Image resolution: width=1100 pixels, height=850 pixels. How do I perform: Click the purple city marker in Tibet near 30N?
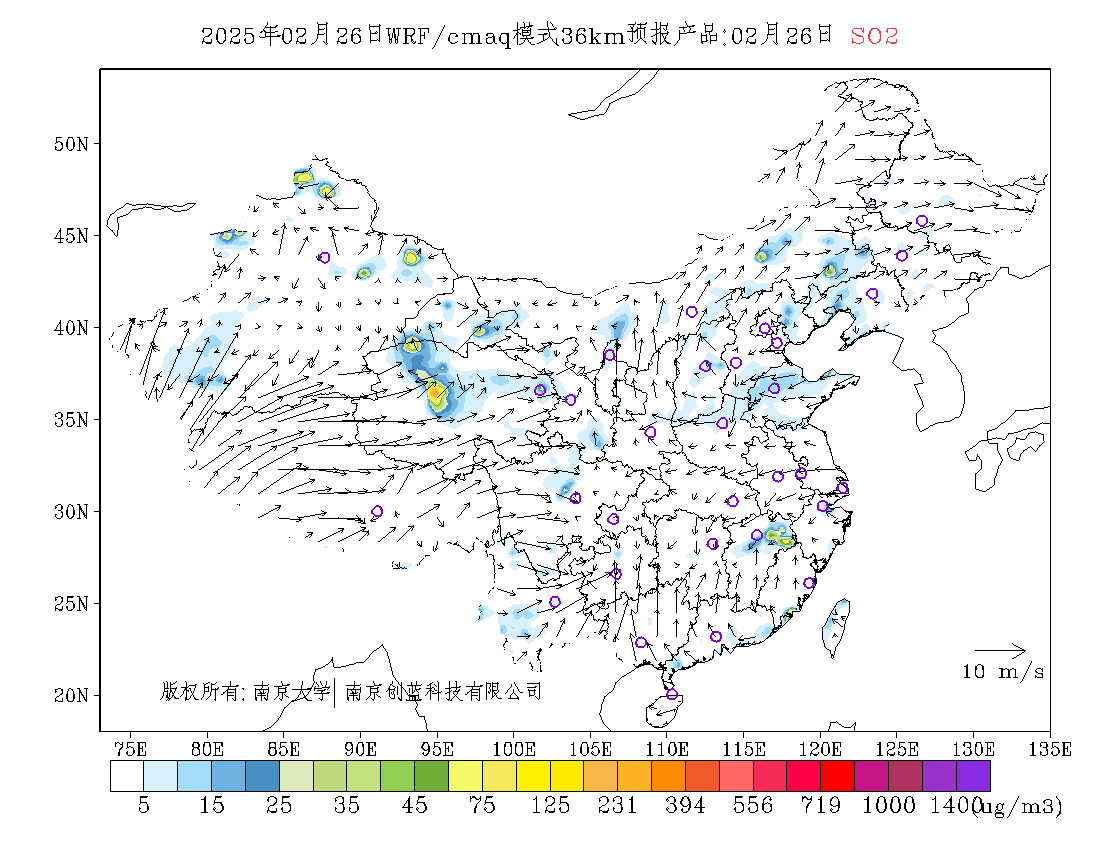[x=377, y=512]
